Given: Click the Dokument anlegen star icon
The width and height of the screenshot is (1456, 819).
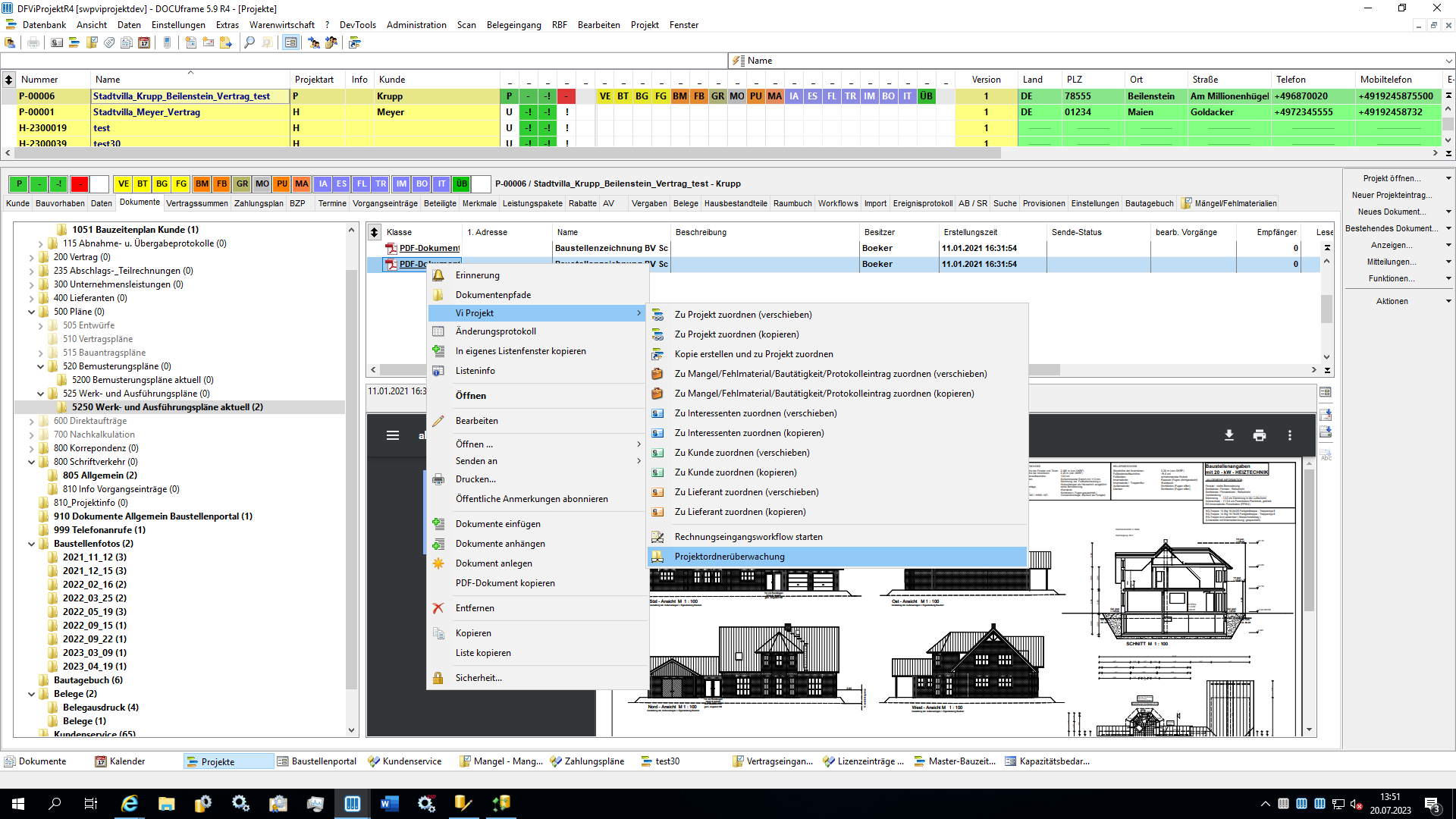Looking at the screenshot, I should coord(438,563).
